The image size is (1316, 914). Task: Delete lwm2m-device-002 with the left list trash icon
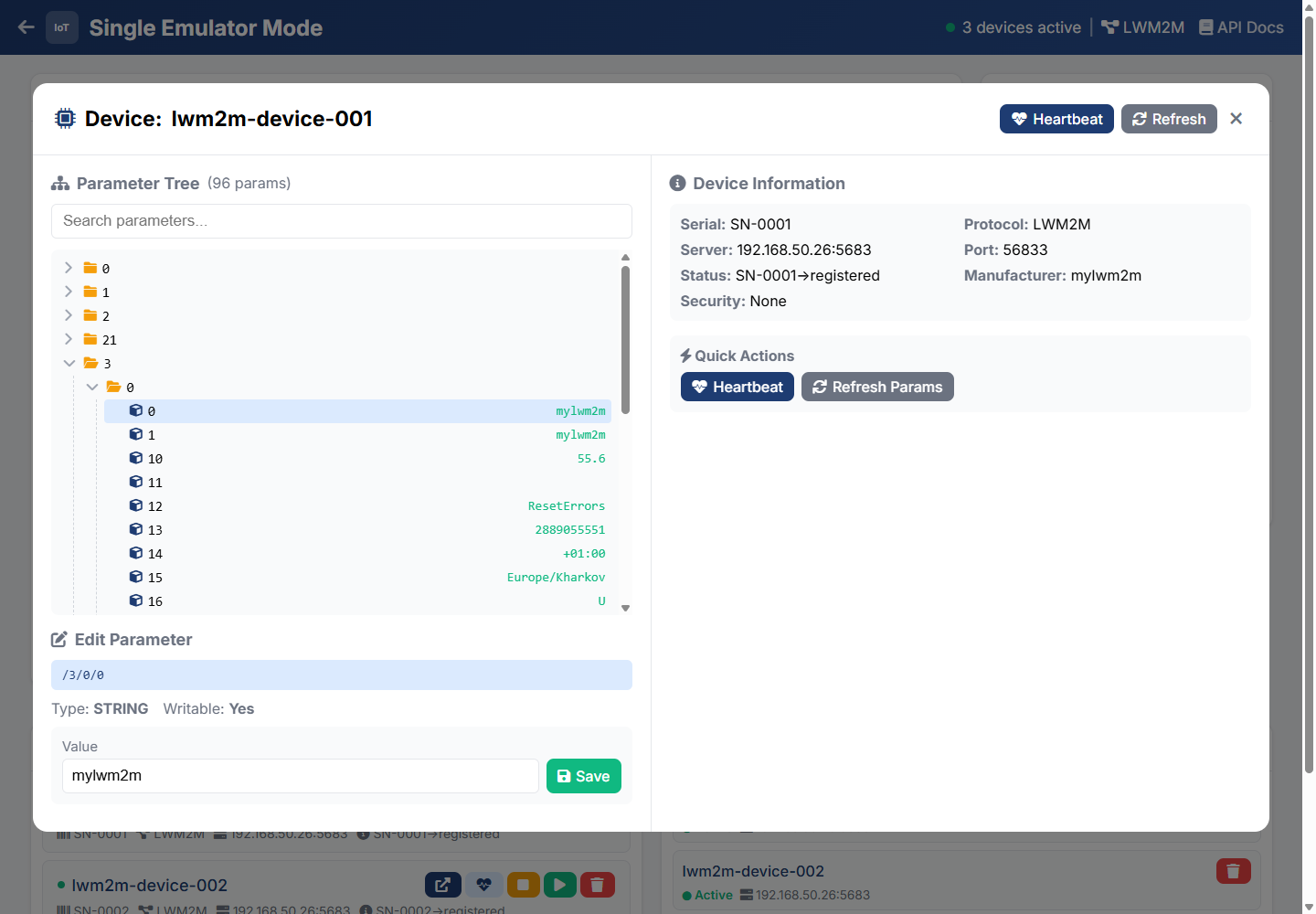pos(597,885)
